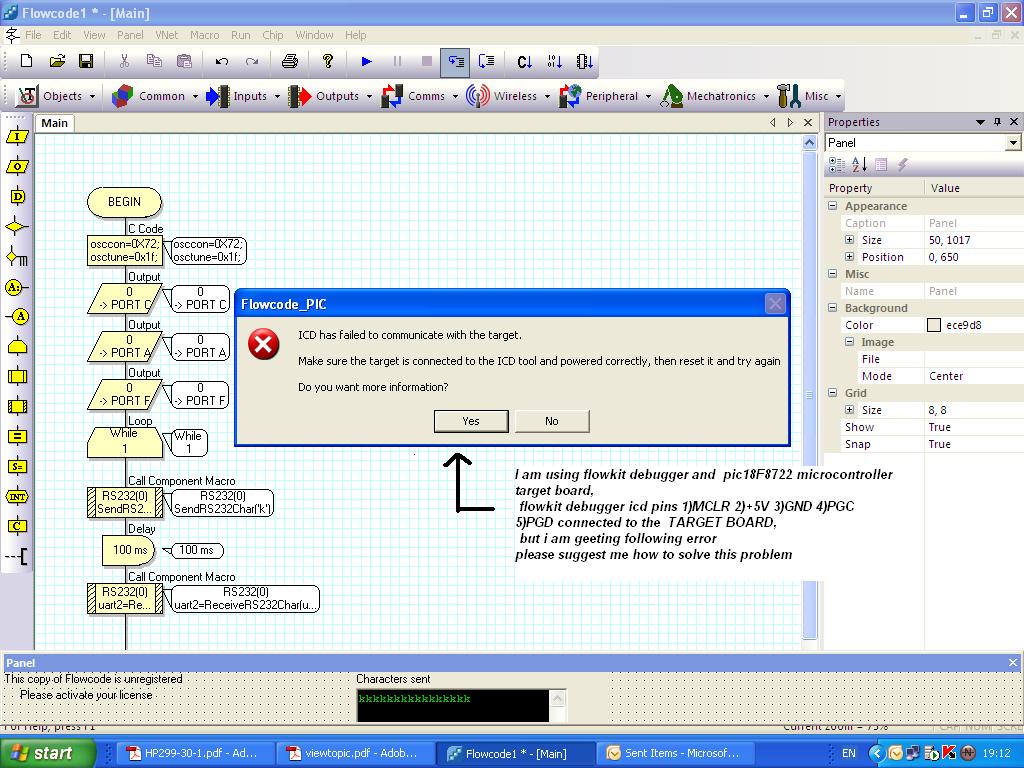The image size is (1024, 768).
Task: Click the yellow question mark Help icon
Action: coord(328,61)
